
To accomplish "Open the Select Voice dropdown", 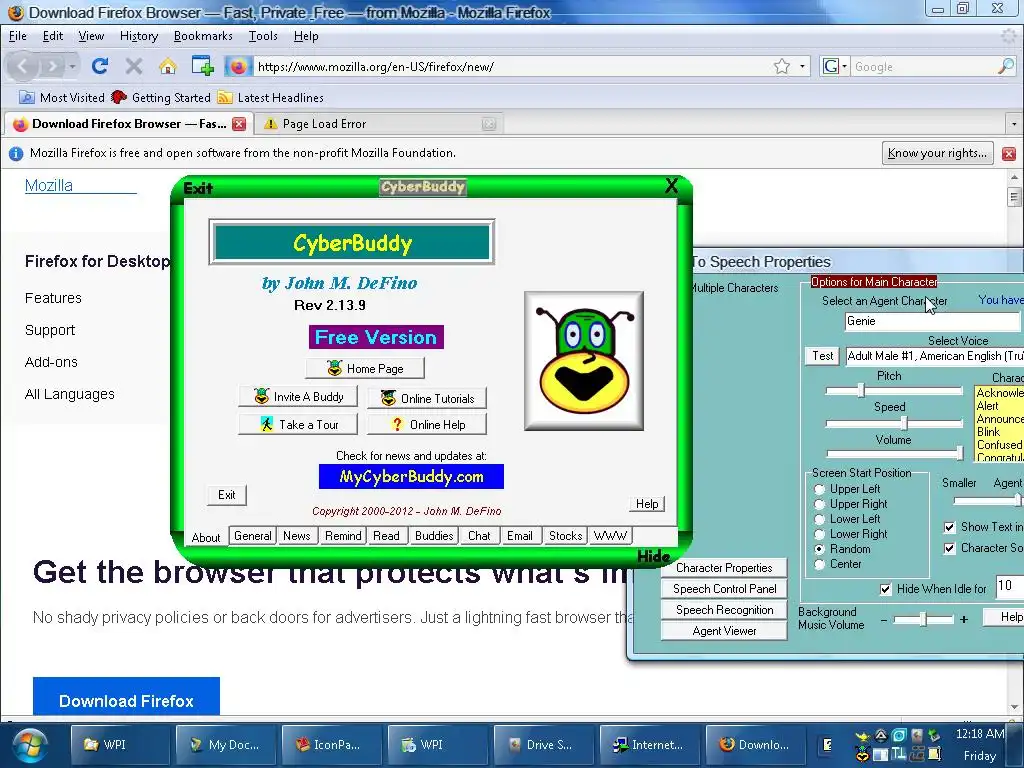I will pos(934,356).
